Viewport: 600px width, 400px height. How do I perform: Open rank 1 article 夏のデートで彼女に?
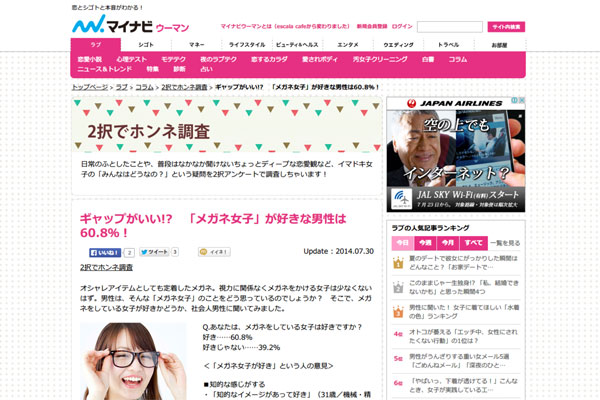click(x=463, y=263)
